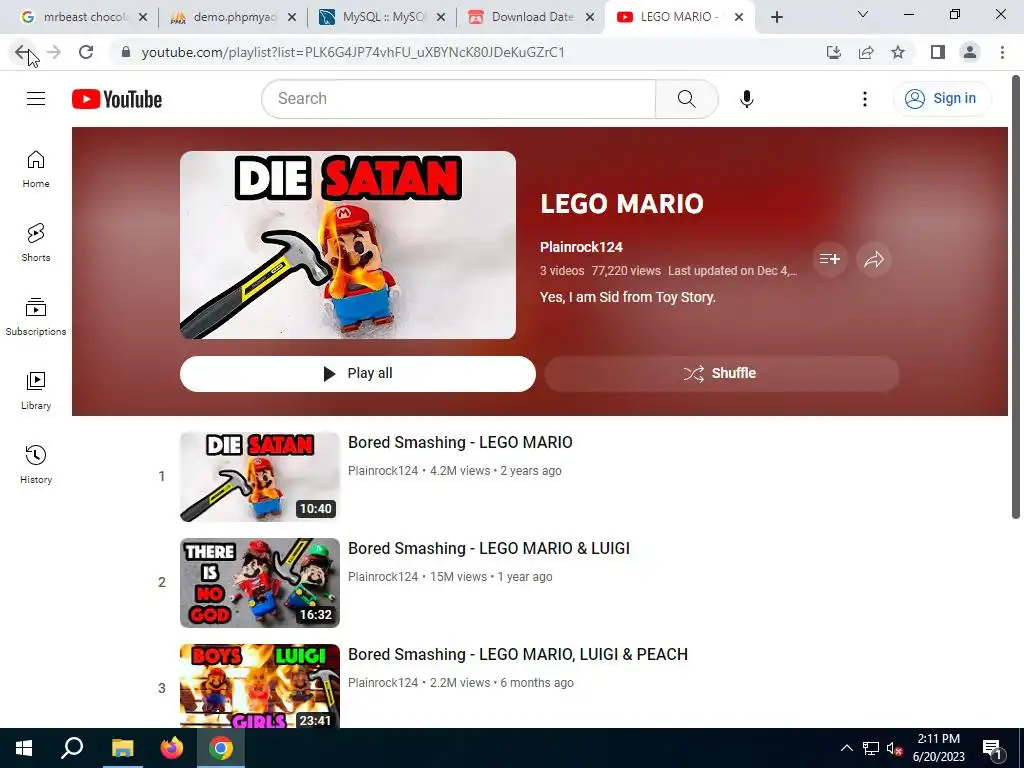Save playlist to library icon
The width and height of the screenshot is (1024, 768).
point(829,259)
